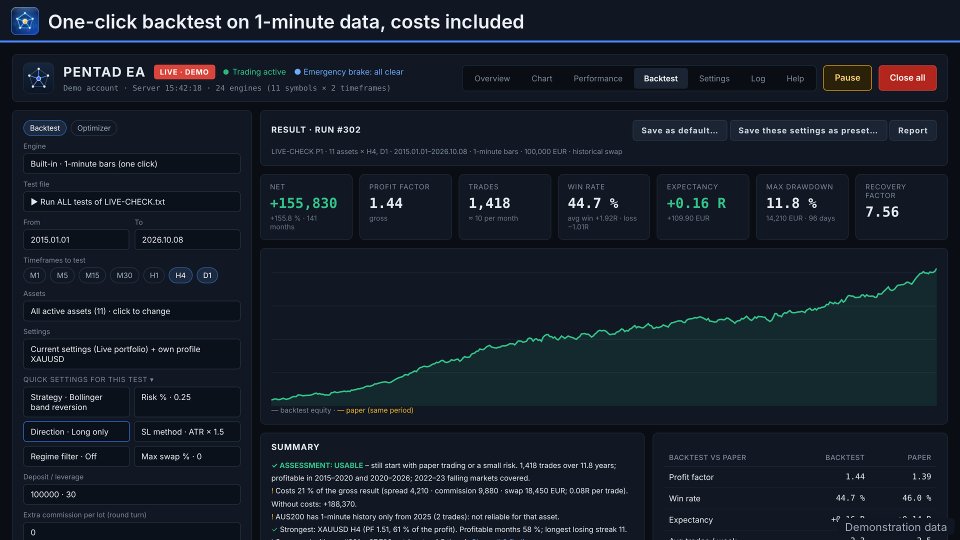
Task: Select the Backtest pill in the left panel
Action: point(45,128)
